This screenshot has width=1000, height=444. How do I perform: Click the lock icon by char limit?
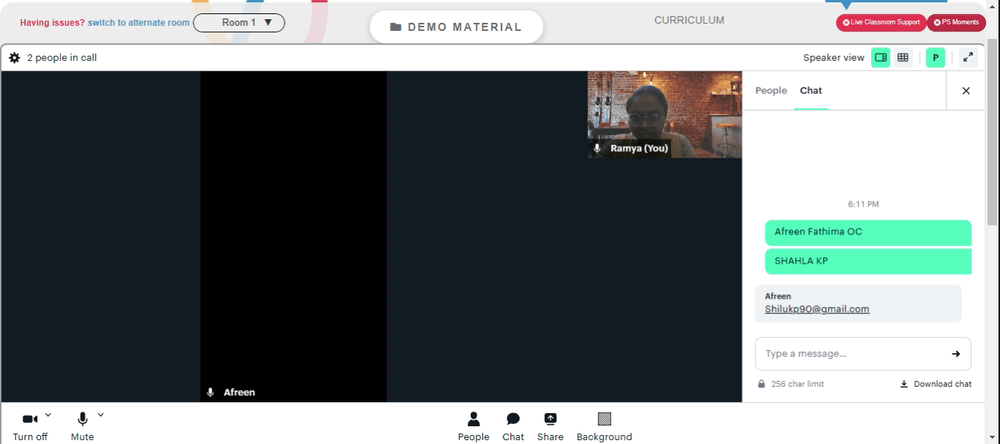761,384
